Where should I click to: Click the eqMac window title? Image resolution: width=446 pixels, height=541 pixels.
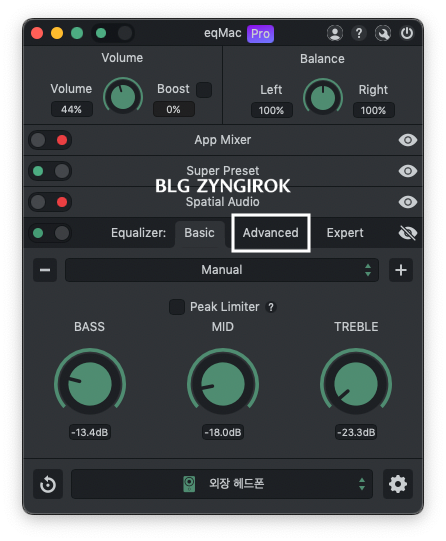coord(222,33)
